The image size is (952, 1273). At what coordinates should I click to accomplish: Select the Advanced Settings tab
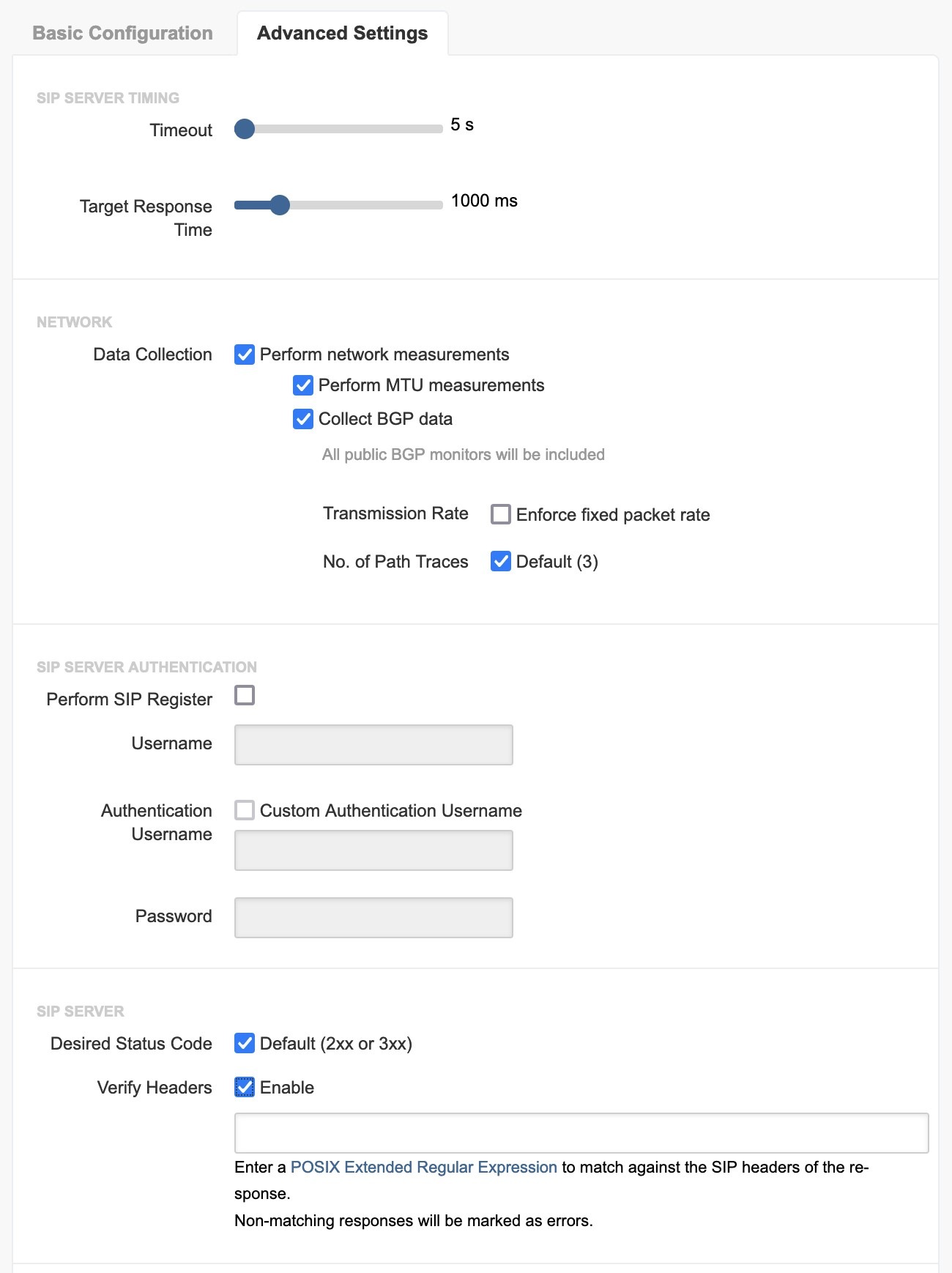[x=342, y=34]
